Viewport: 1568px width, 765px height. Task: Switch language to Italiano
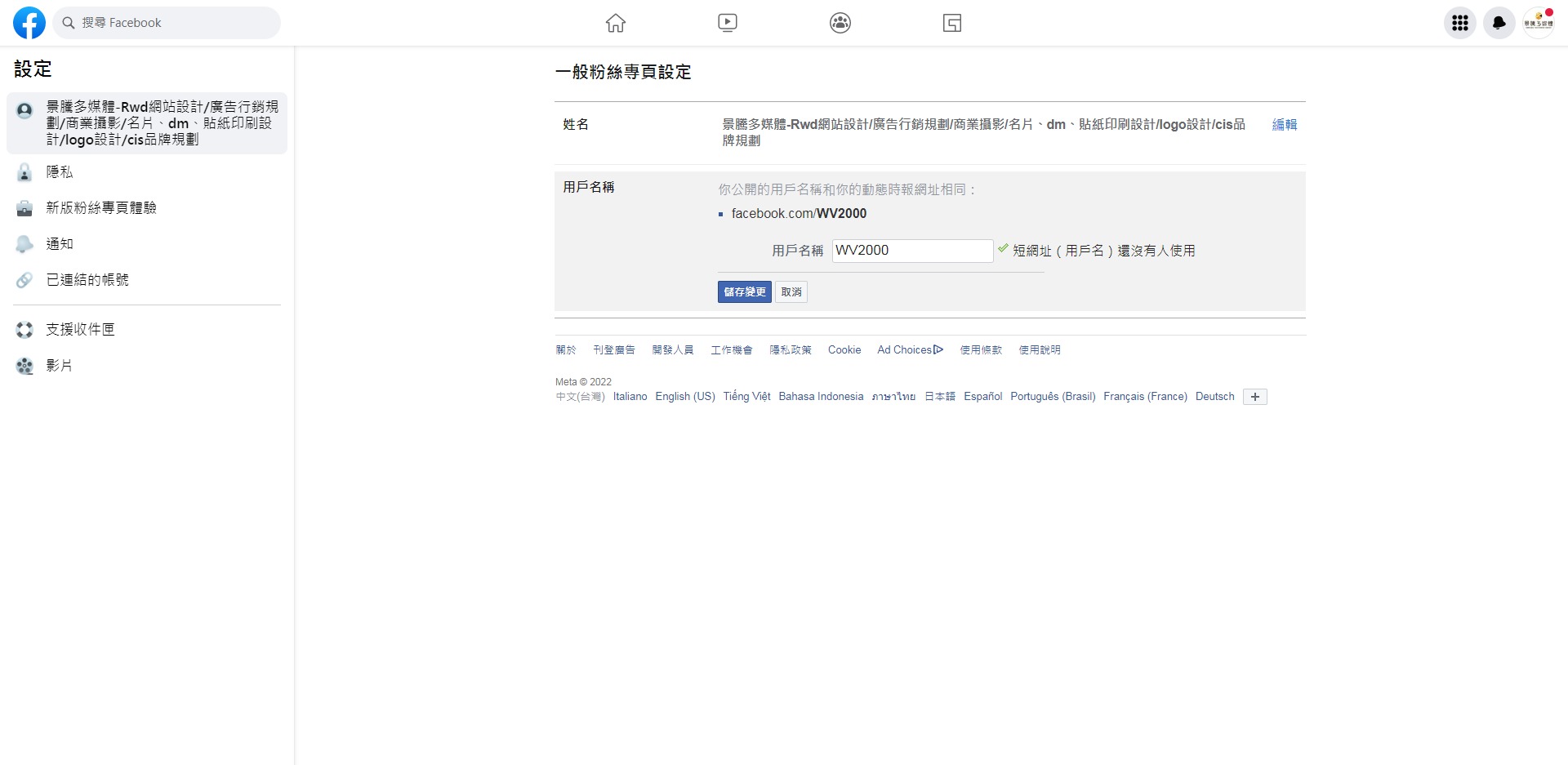(630, 397)
